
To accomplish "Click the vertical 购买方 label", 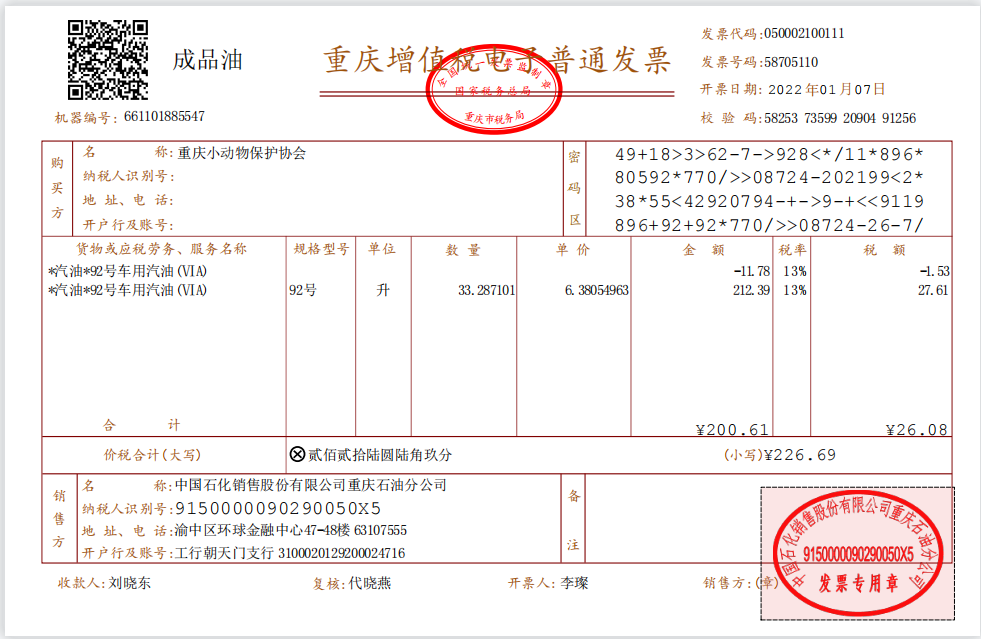I will coord(58,188).
